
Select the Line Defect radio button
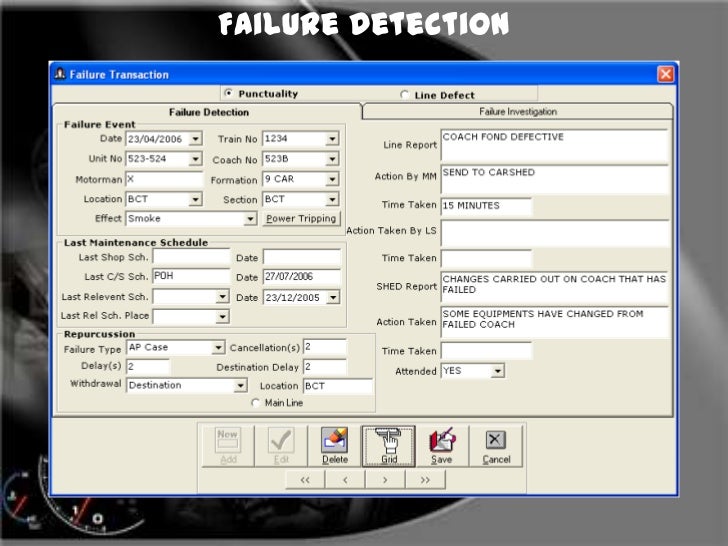404,95
